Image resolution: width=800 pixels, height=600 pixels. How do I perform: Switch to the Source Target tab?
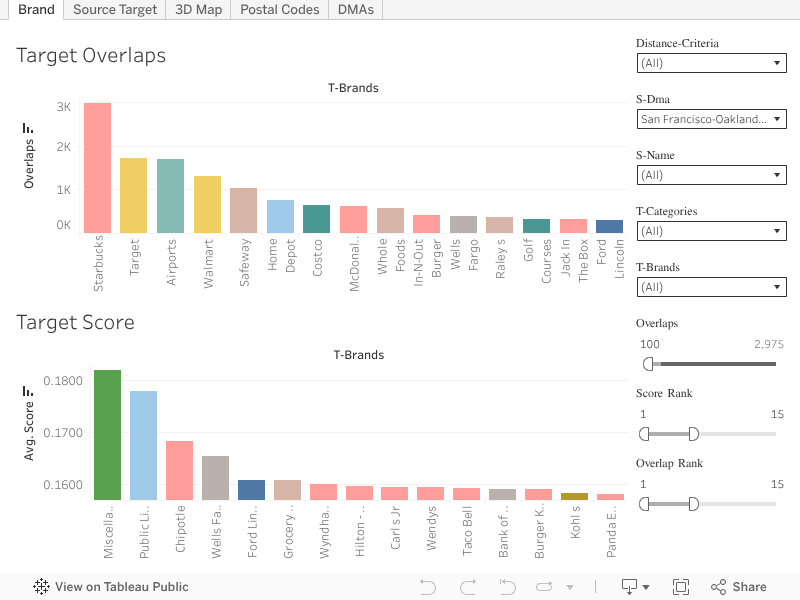[x=115, y=9]
